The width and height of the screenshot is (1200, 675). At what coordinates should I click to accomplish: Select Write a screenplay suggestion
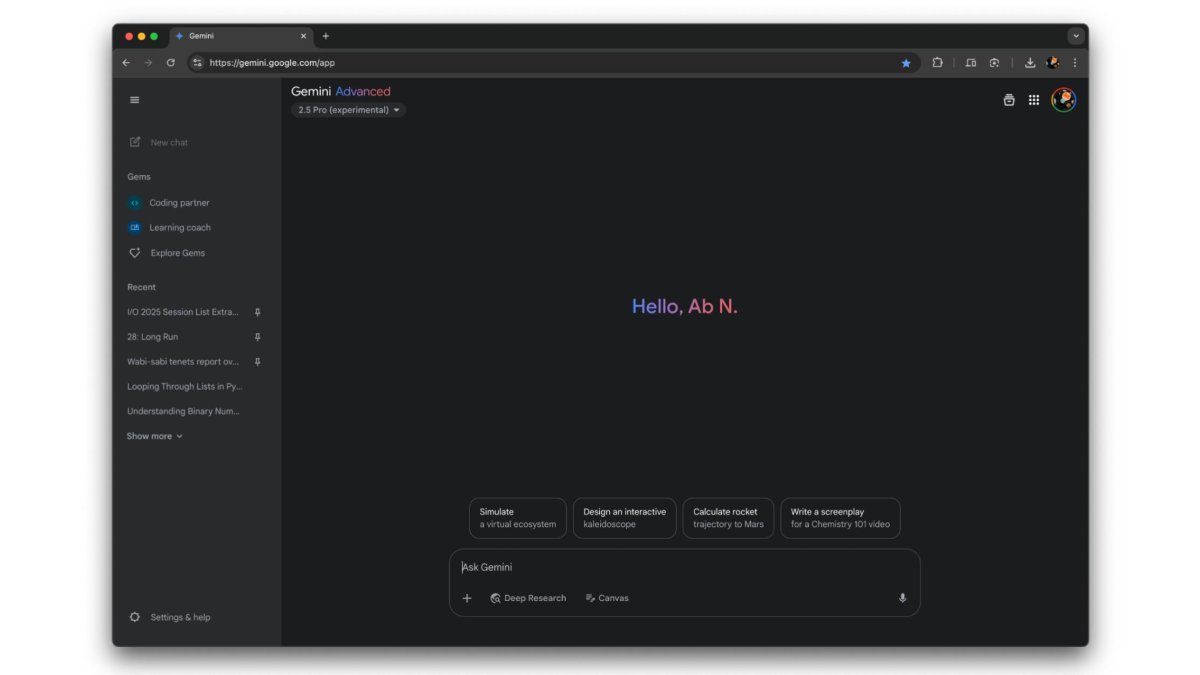[x=840, y=518]
